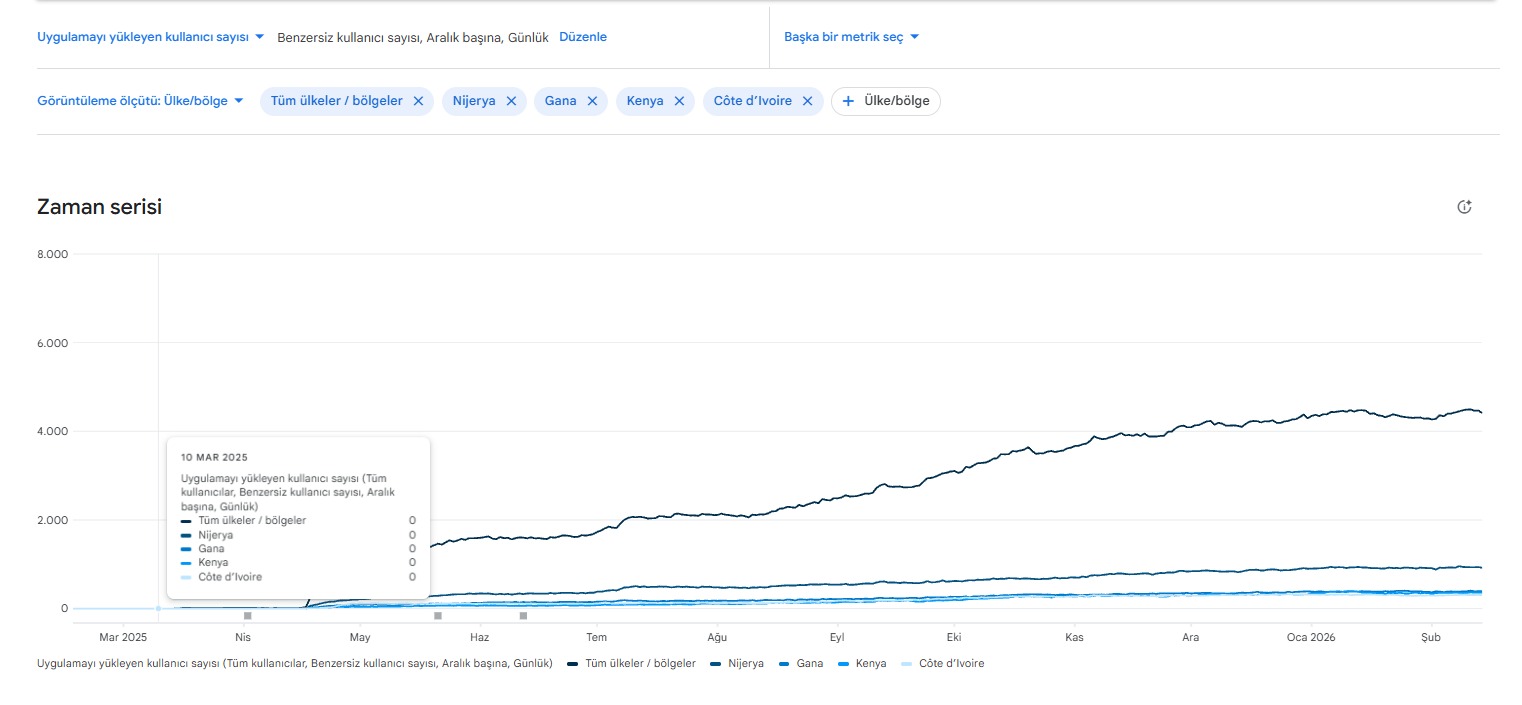Open Uygulamayı yükleyen kullanıcı sayısı metric dropdown
The image size is (1522, 705).
[151, 37]
